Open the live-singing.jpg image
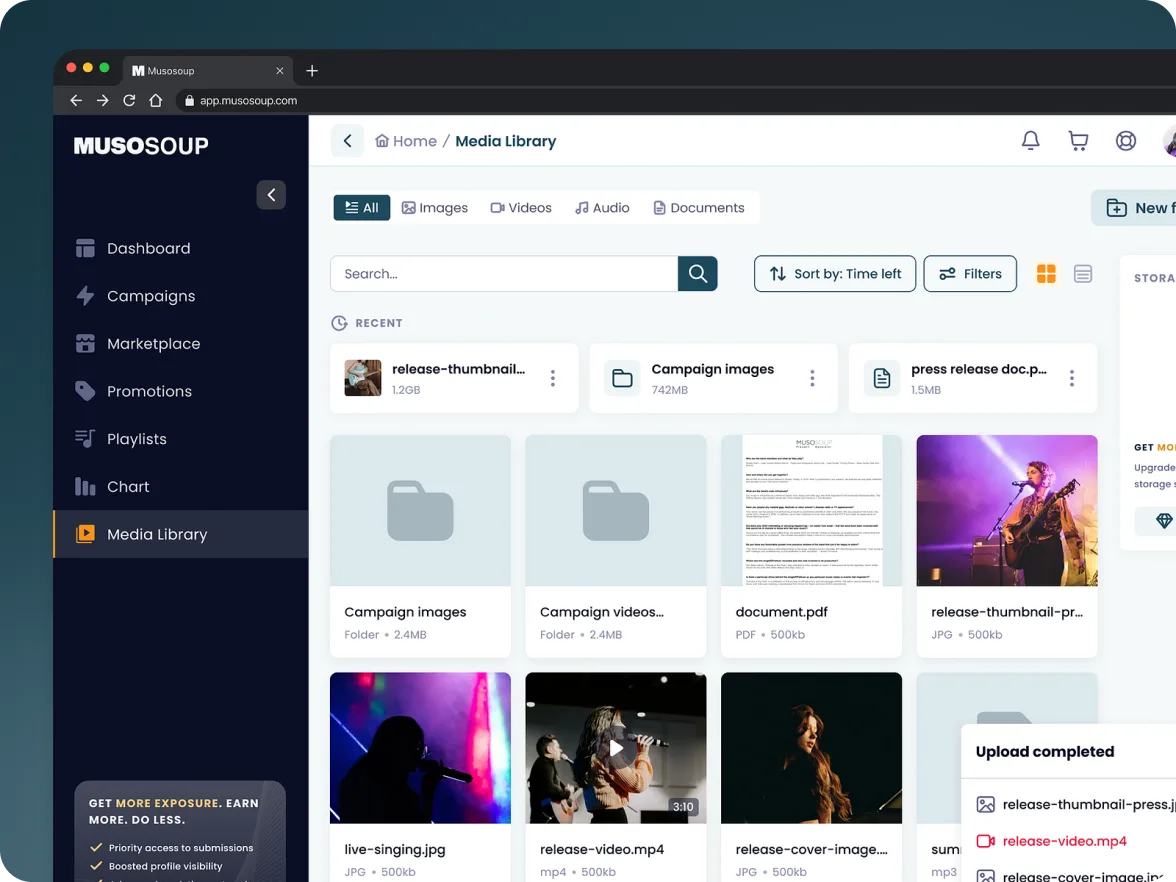Viewport: 1176px width, 882px height. point(420,748)
